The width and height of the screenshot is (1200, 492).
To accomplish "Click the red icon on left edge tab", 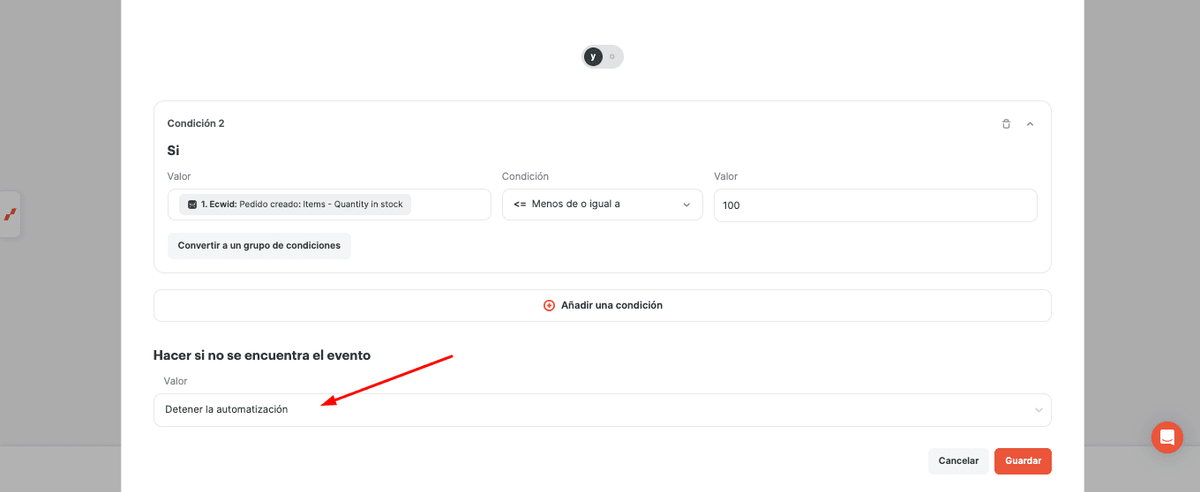I will 10,214.
